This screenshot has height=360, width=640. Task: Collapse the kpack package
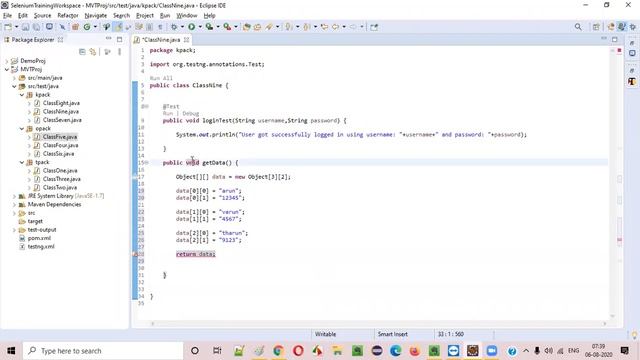point(22,95)
